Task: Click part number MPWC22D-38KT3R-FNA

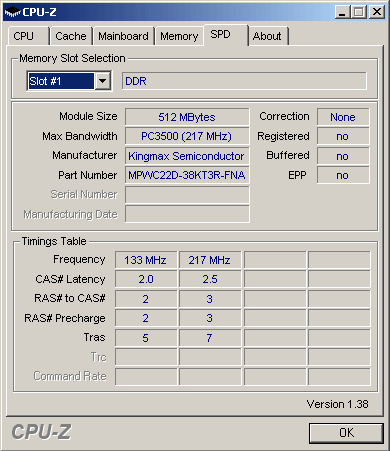Action: pyautogui.click(x=187, y=175)
